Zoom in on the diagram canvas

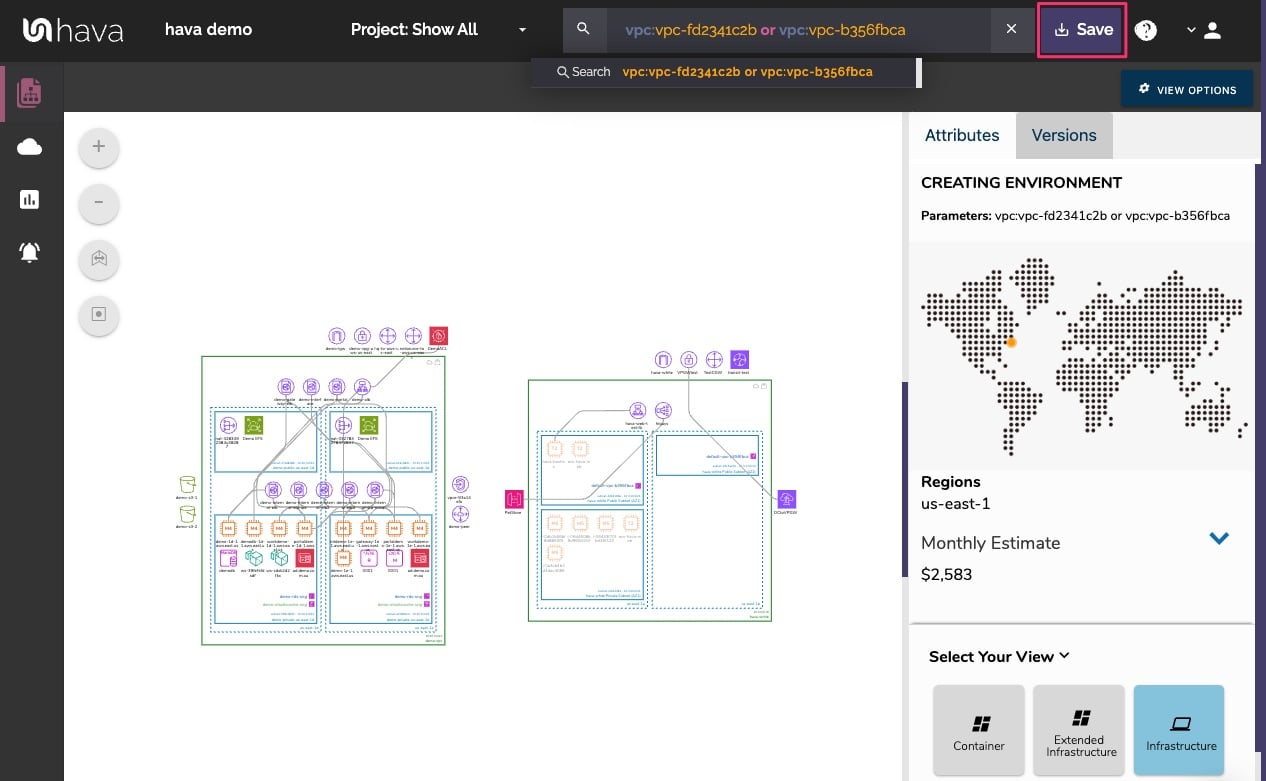click(98, 147)
